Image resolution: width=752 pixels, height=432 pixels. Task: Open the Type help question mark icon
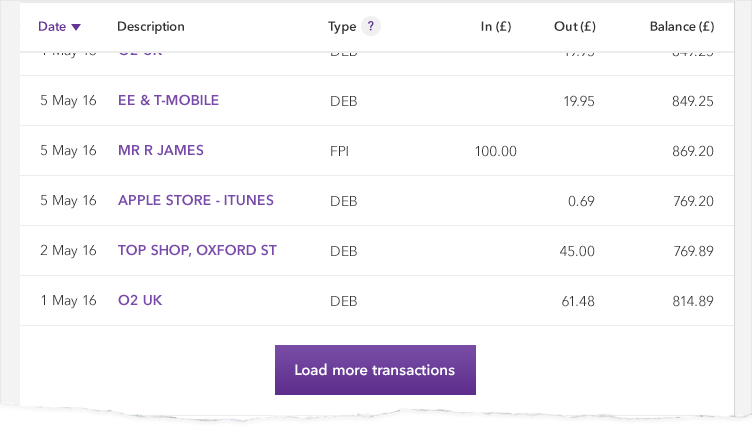click(370, 26)
